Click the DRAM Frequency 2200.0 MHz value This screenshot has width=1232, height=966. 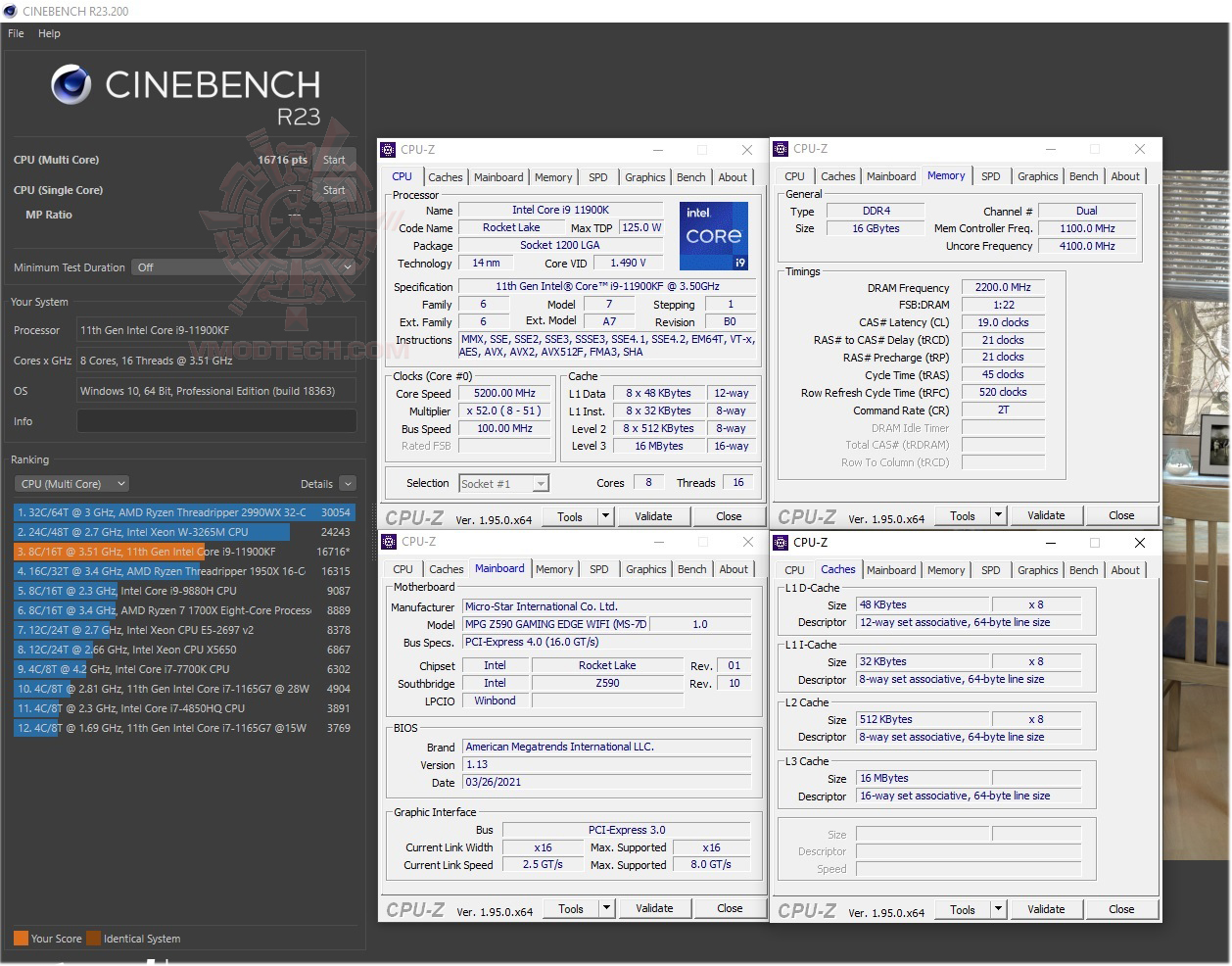pyautogui.click(x=1004, y=287)
